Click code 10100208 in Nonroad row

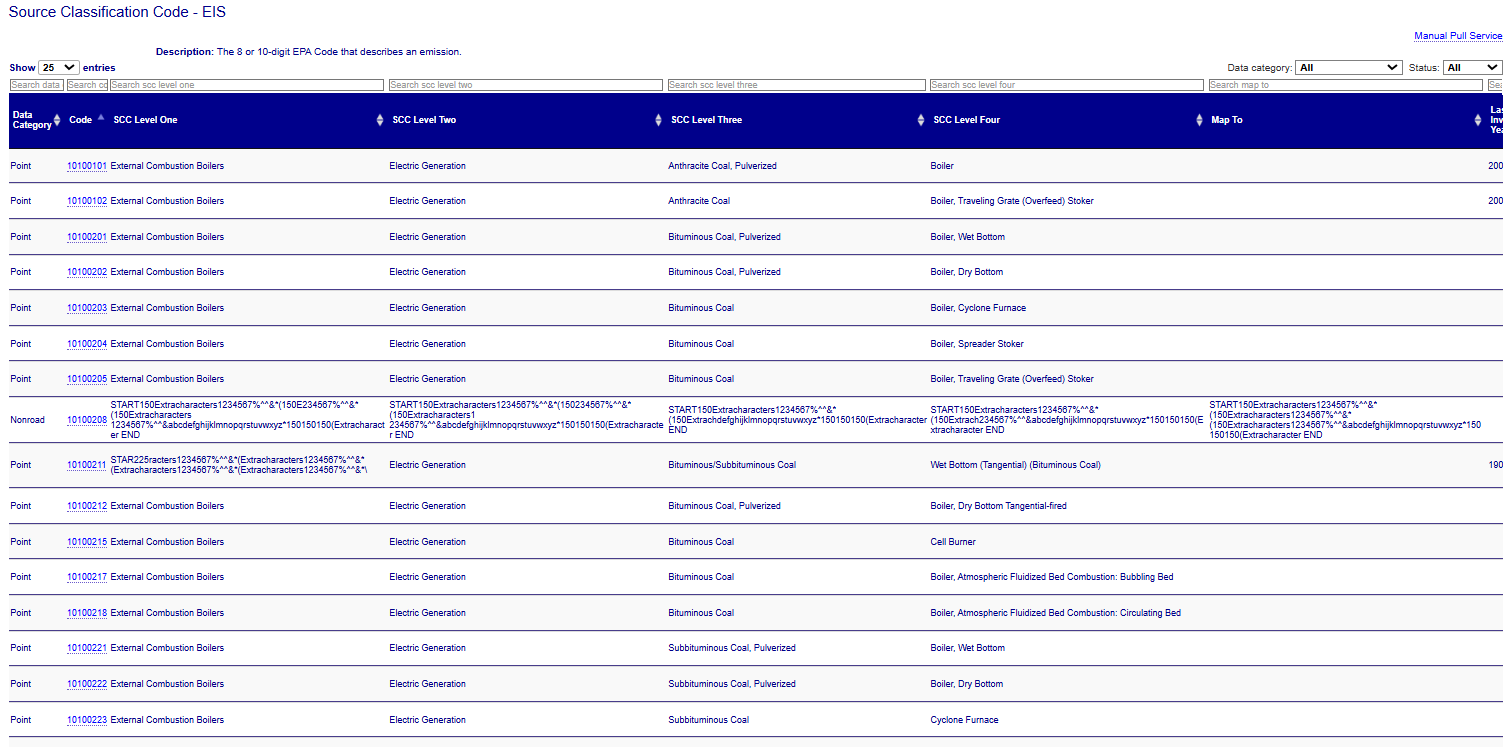coord(86,421)
